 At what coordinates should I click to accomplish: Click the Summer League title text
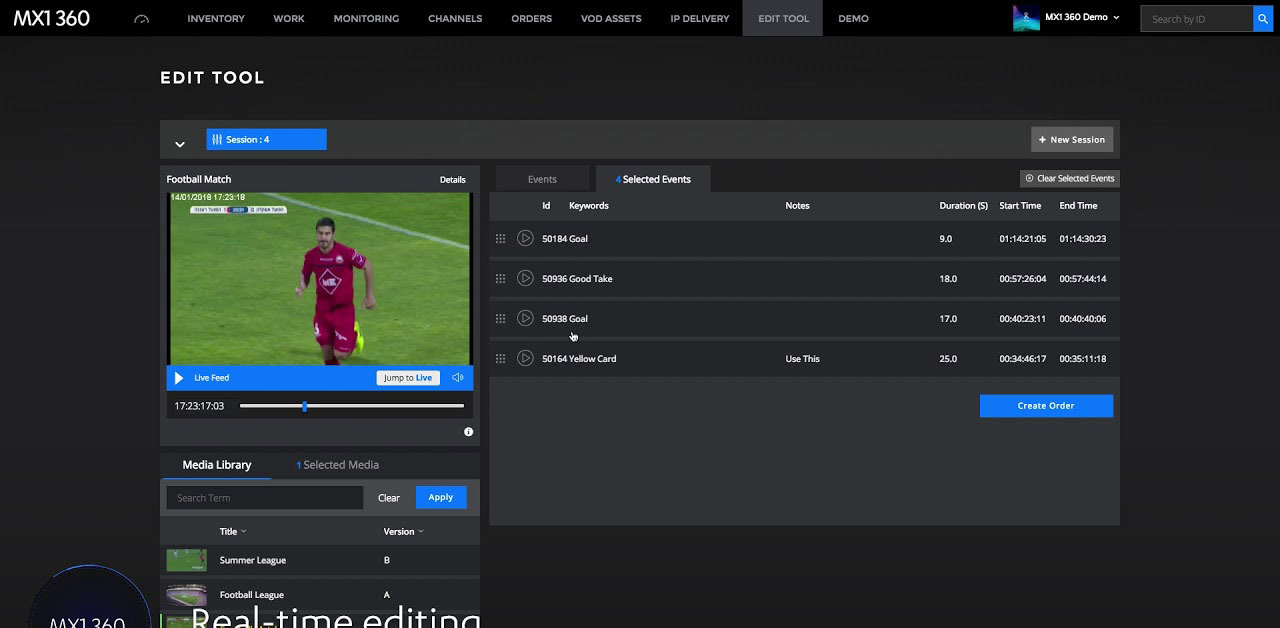click(x=253, y=560)
